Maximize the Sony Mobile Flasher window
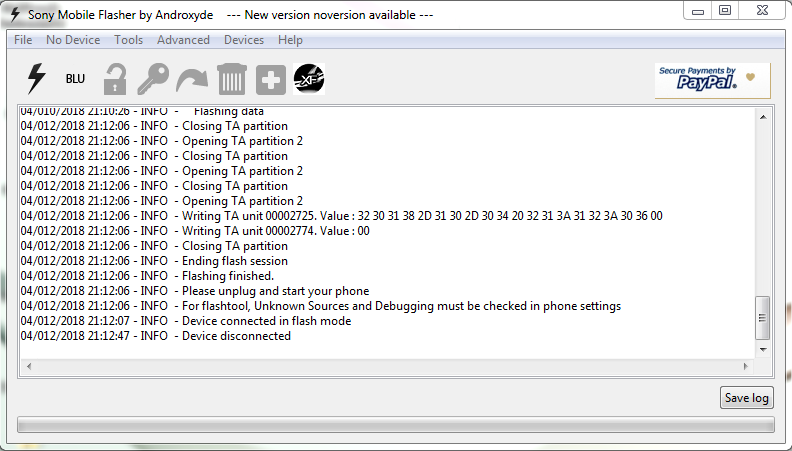The height and width of the screenshot is (451, 792). [x=725, y=11]
